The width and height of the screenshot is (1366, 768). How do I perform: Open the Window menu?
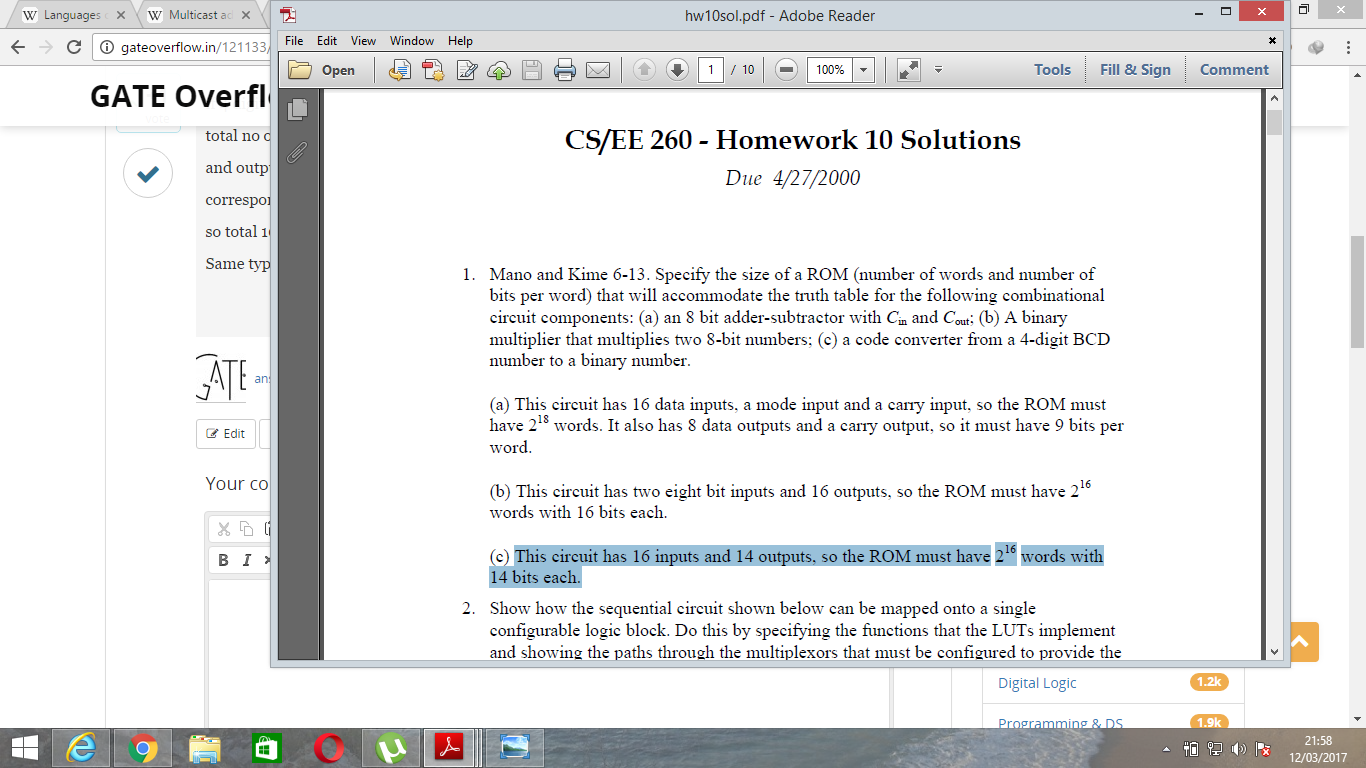411,41
